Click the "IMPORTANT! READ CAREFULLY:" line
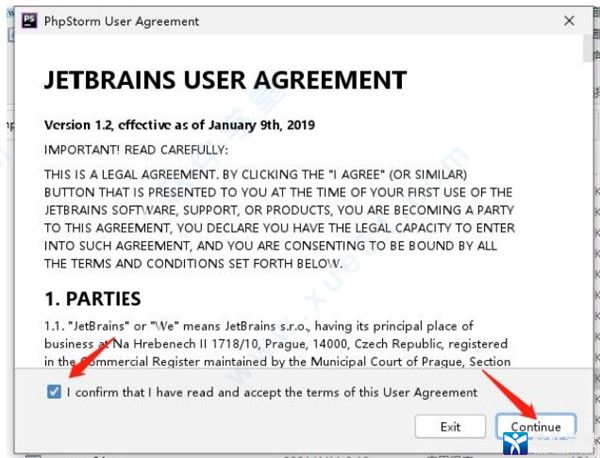Viewport: 600px width, 458px height. pos(136,150)
